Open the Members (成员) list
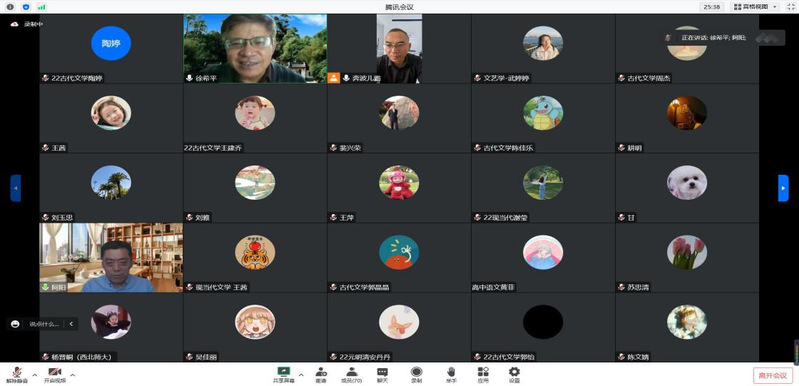 click(352, 375)
